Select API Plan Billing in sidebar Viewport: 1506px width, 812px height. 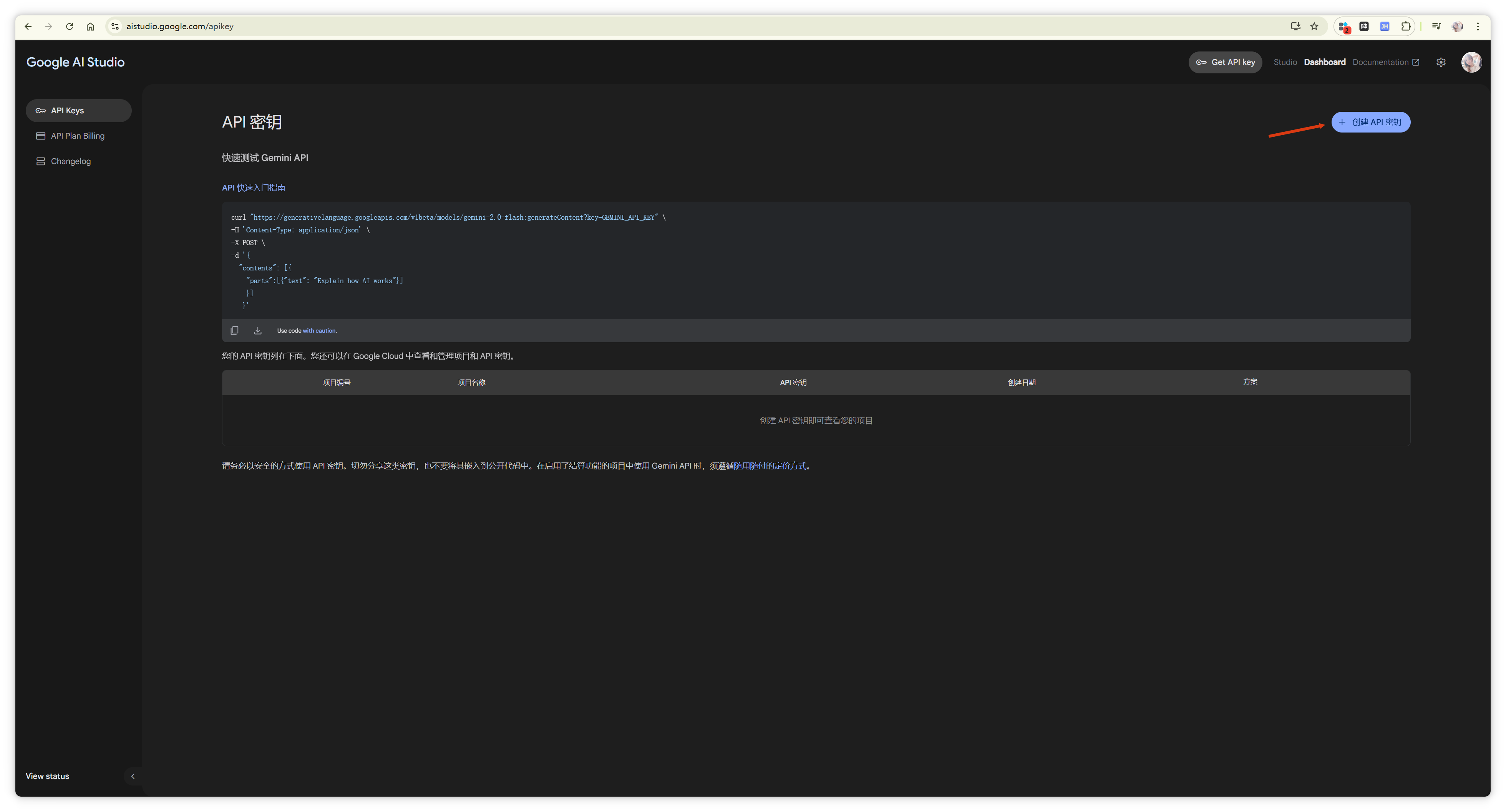(x=78, y=136)
